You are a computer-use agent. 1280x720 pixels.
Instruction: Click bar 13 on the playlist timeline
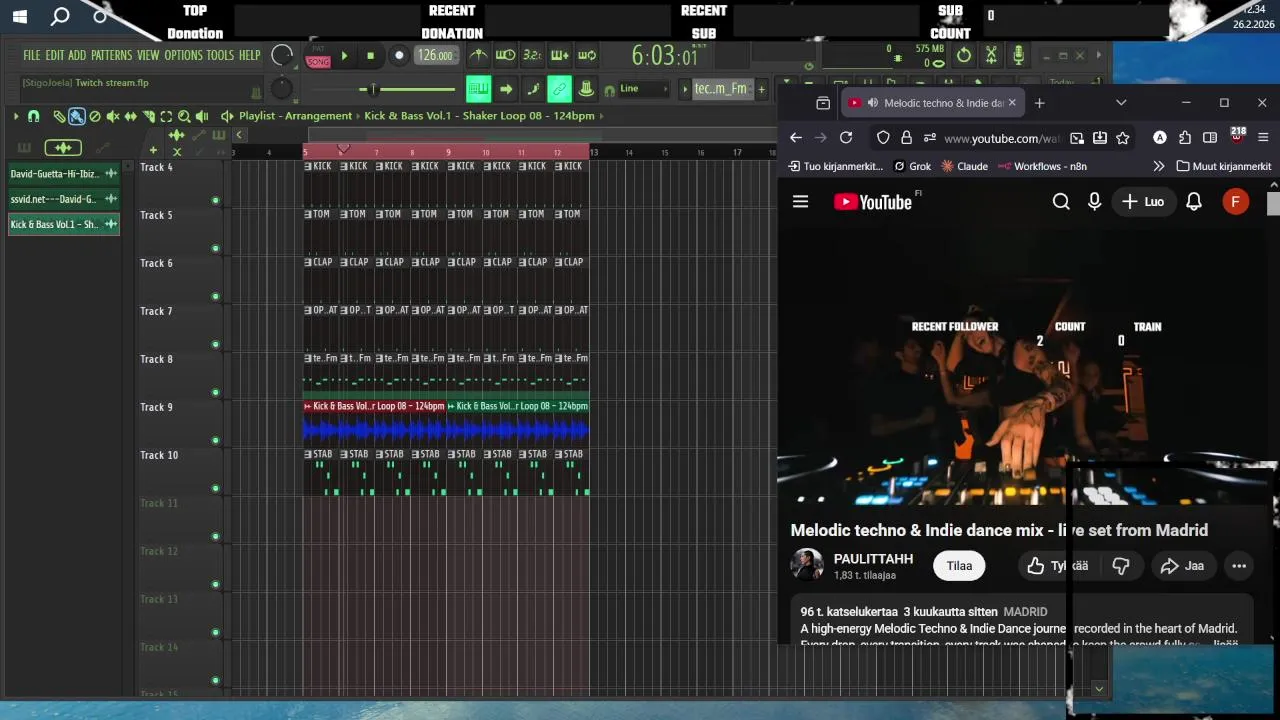click(594, 152)
